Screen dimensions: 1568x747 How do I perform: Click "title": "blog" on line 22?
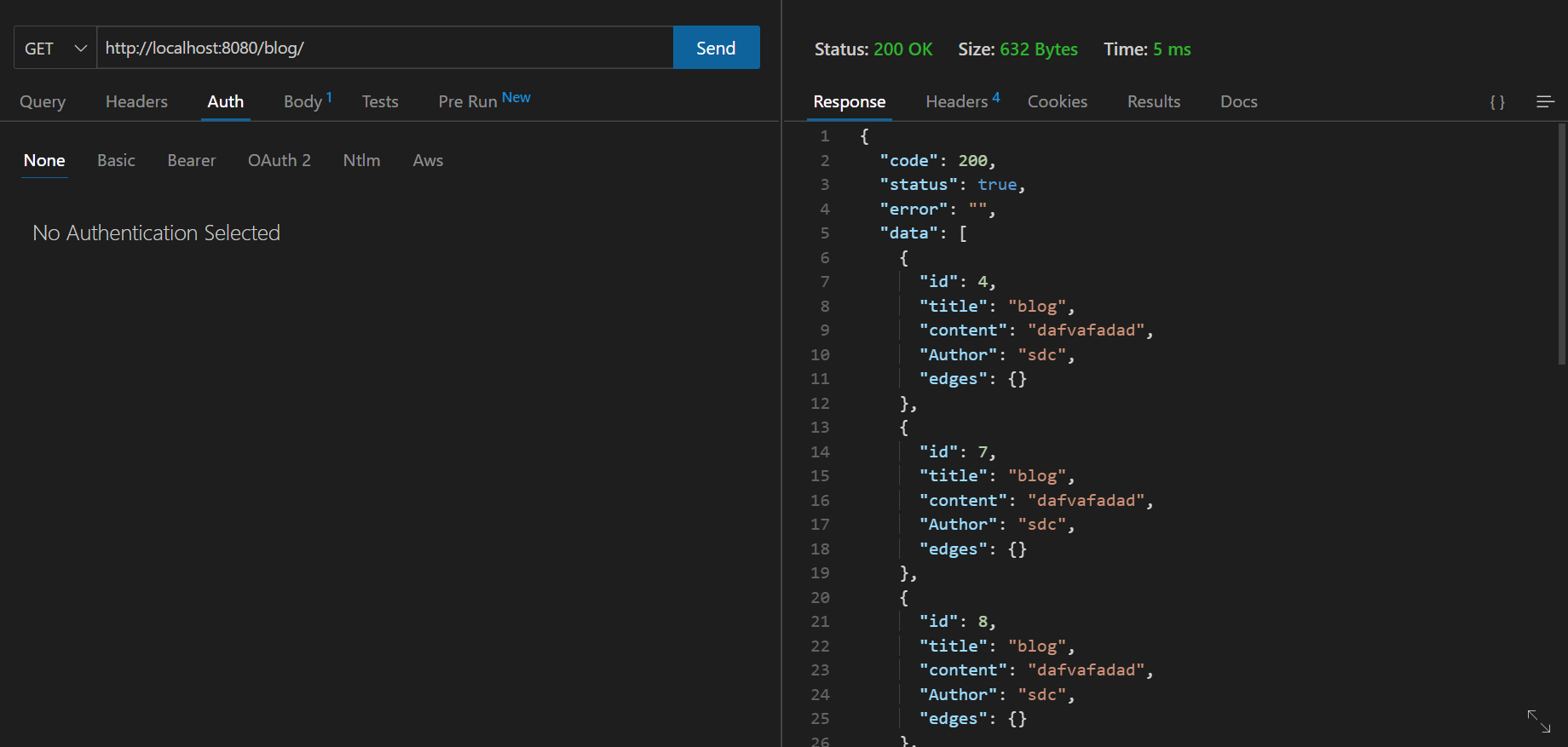[997, 646]
